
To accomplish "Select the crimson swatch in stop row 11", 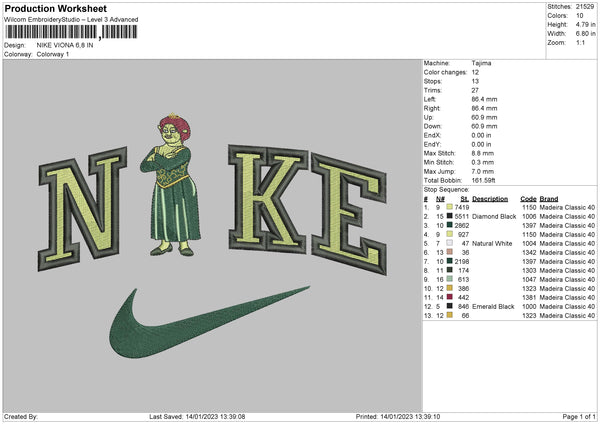I will coord(450,297).
